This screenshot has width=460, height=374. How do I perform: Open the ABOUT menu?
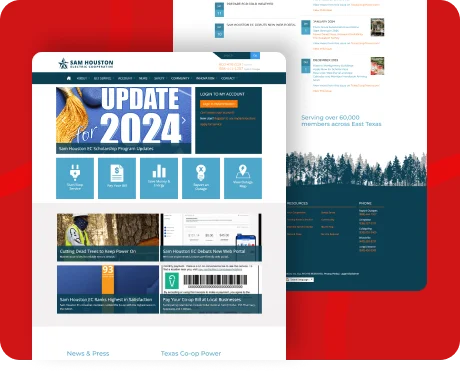82,78
